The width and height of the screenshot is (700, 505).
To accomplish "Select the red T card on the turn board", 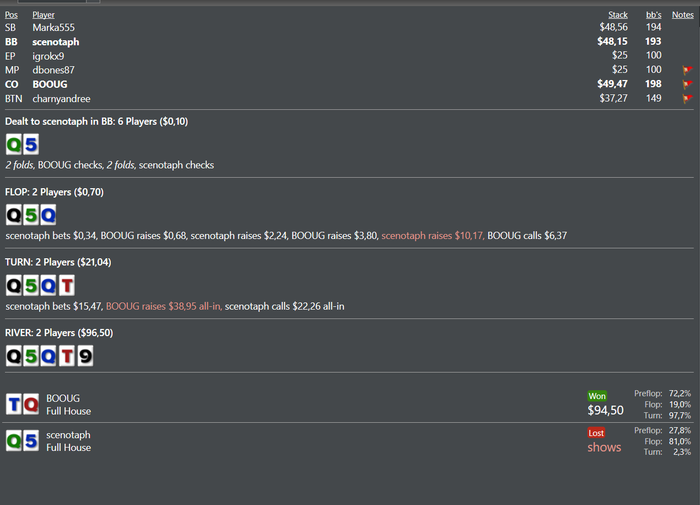I will coord(66,285).
